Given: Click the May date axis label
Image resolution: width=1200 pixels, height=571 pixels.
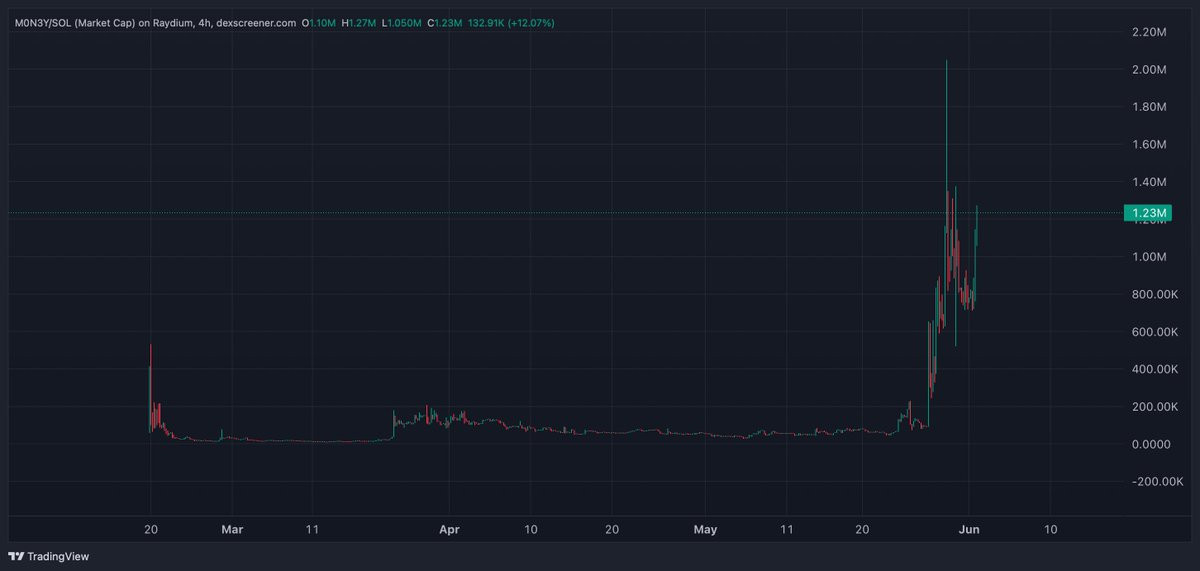Looking at the screenshot, I should click(706, 529).
